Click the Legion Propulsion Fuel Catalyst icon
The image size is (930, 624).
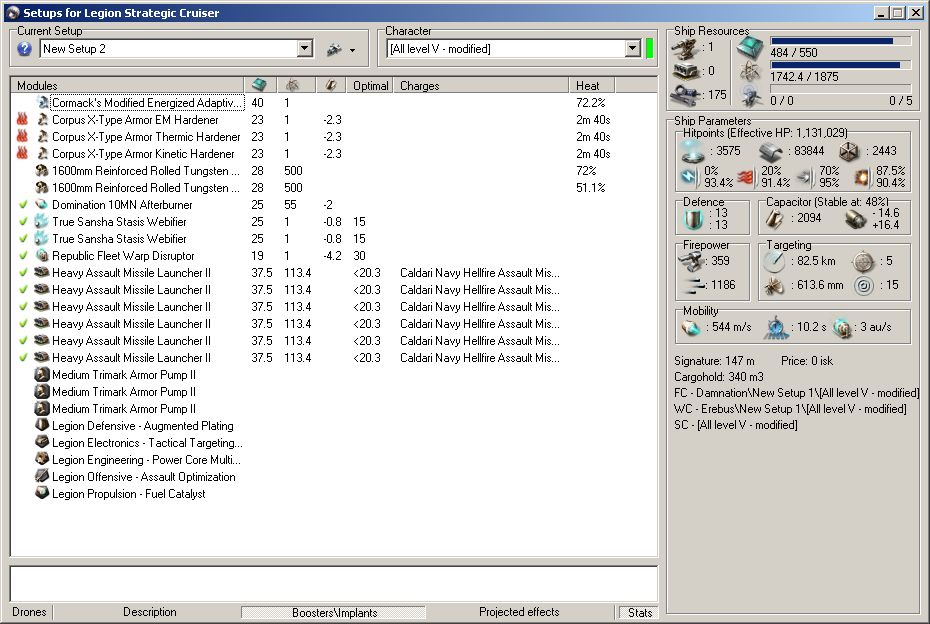(x=43, y=494)
